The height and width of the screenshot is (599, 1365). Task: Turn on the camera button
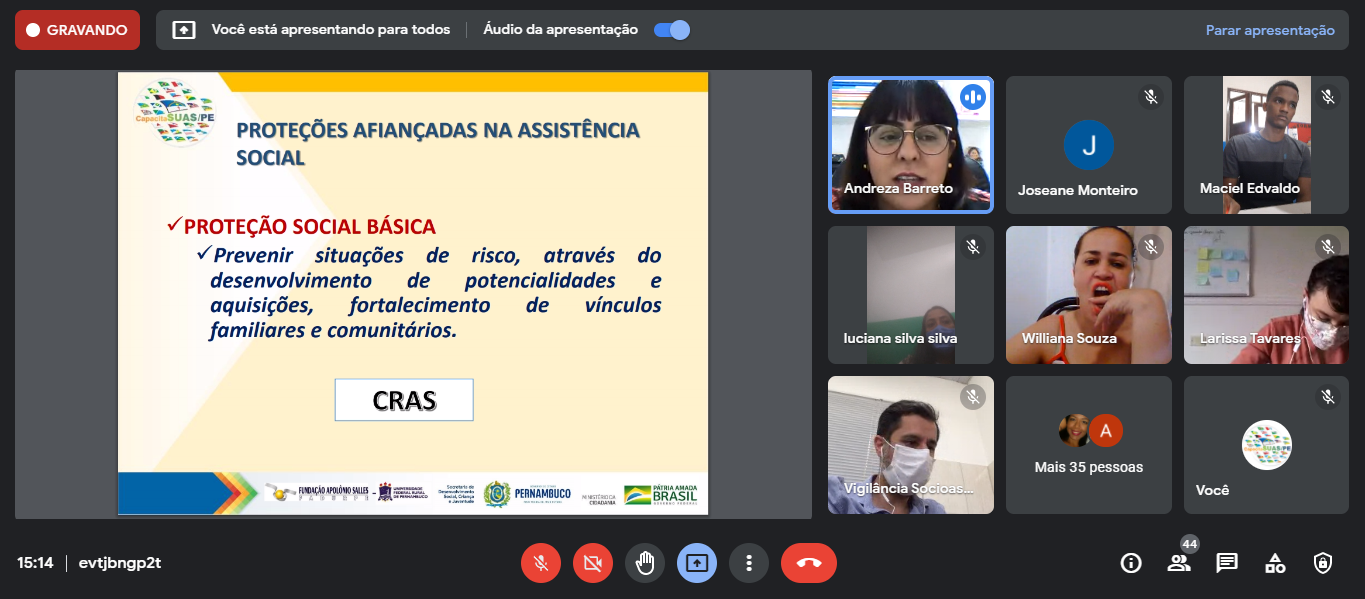click(593, 563)
